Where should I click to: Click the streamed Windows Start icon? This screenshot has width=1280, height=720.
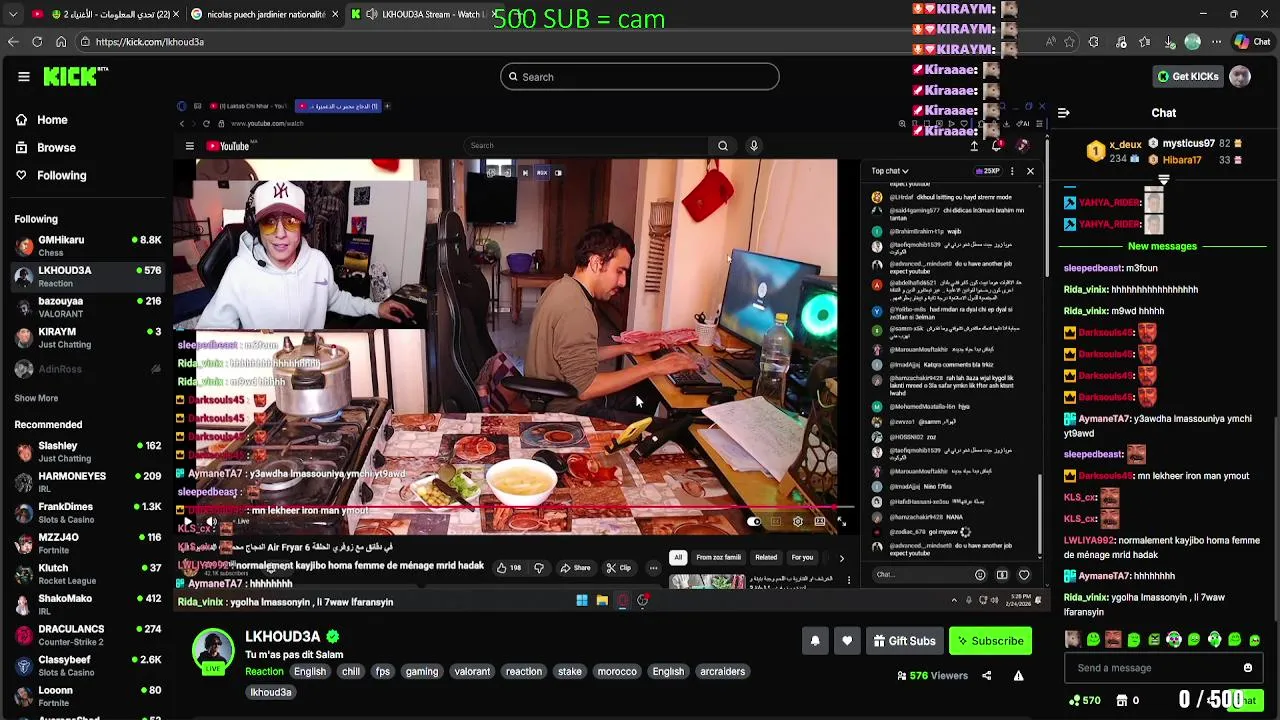coord(582,601)
